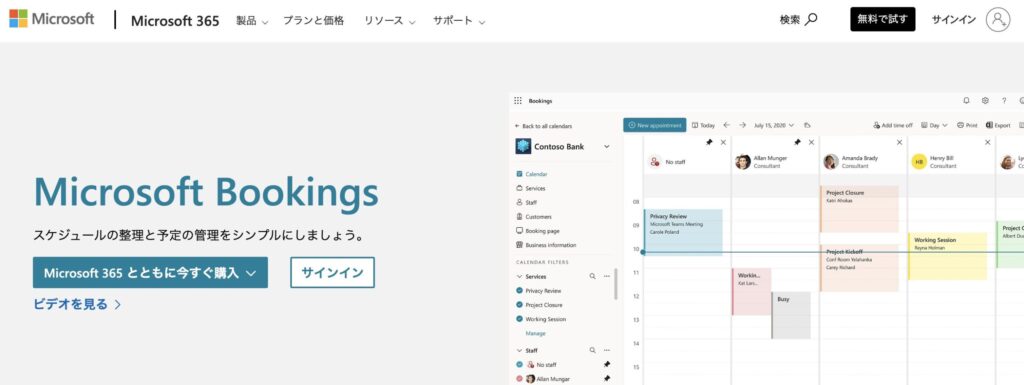Click Back to all calendars link

pyautogui.click(x=543, y=126)
